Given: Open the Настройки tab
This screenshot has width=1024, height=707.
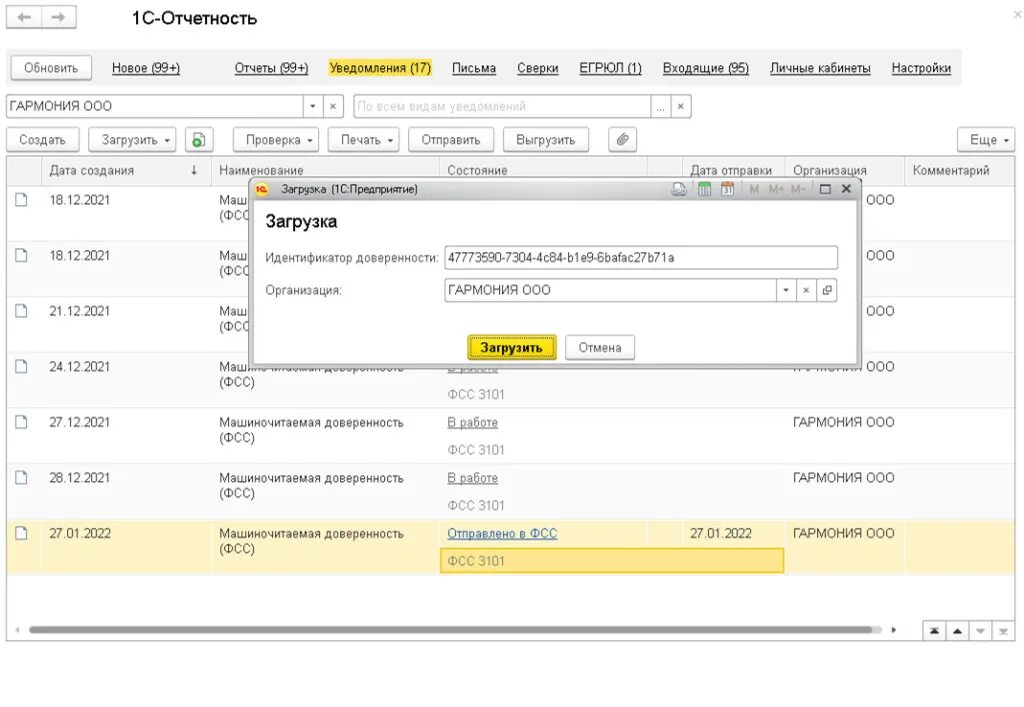Looking at the screenshot, I should point(921,68).
